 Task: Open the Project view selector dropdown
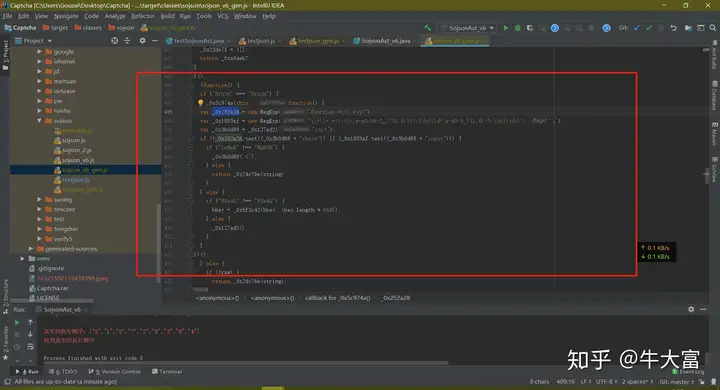pos(34,40)
